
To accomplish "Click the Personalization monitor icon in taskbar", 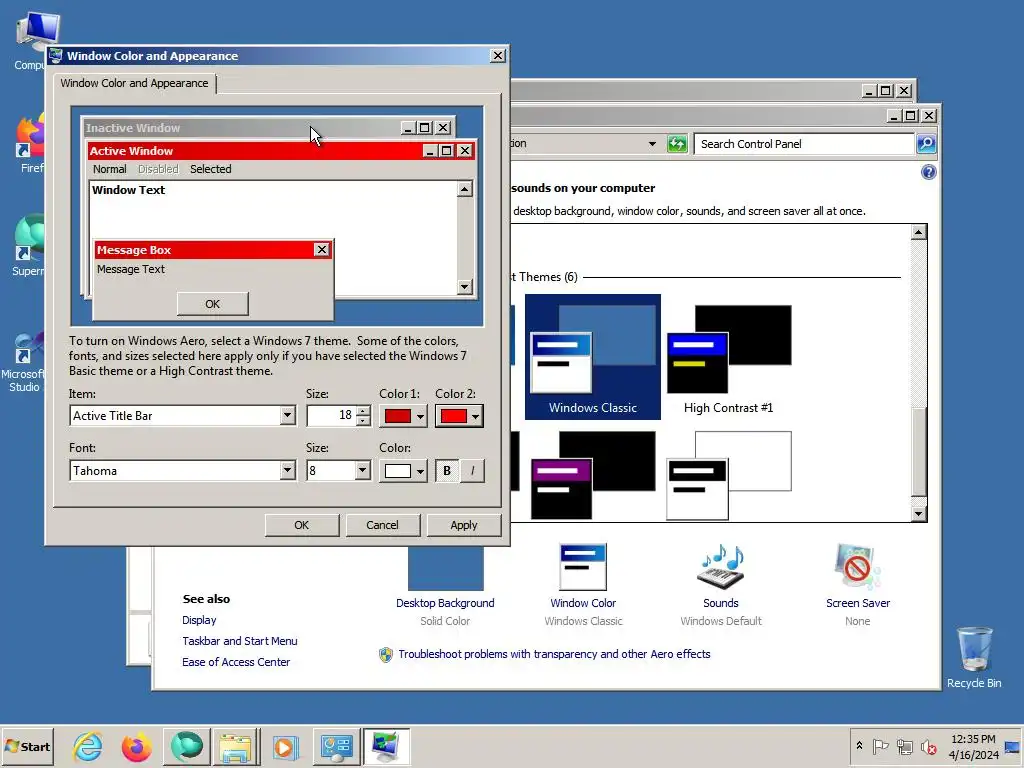I will click(386, 746).
